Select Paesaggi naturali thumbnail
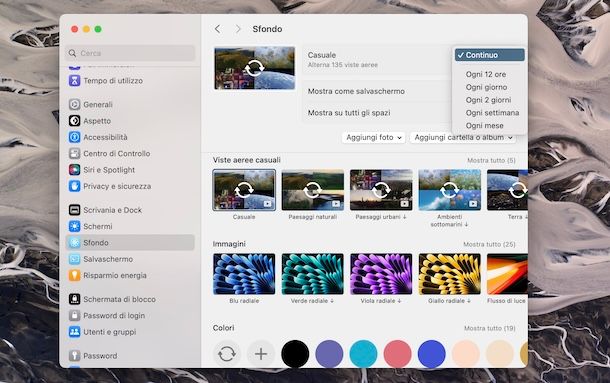 [x=312, y=190]
